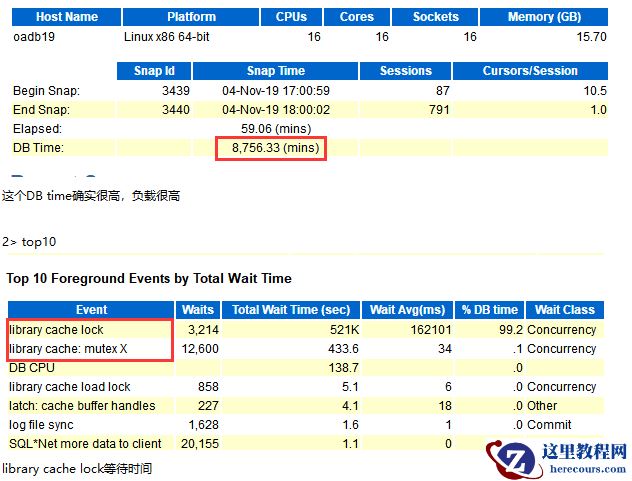Click the Cores column header
The width and height of the screenshot is (632, 481).
[357, 17]
